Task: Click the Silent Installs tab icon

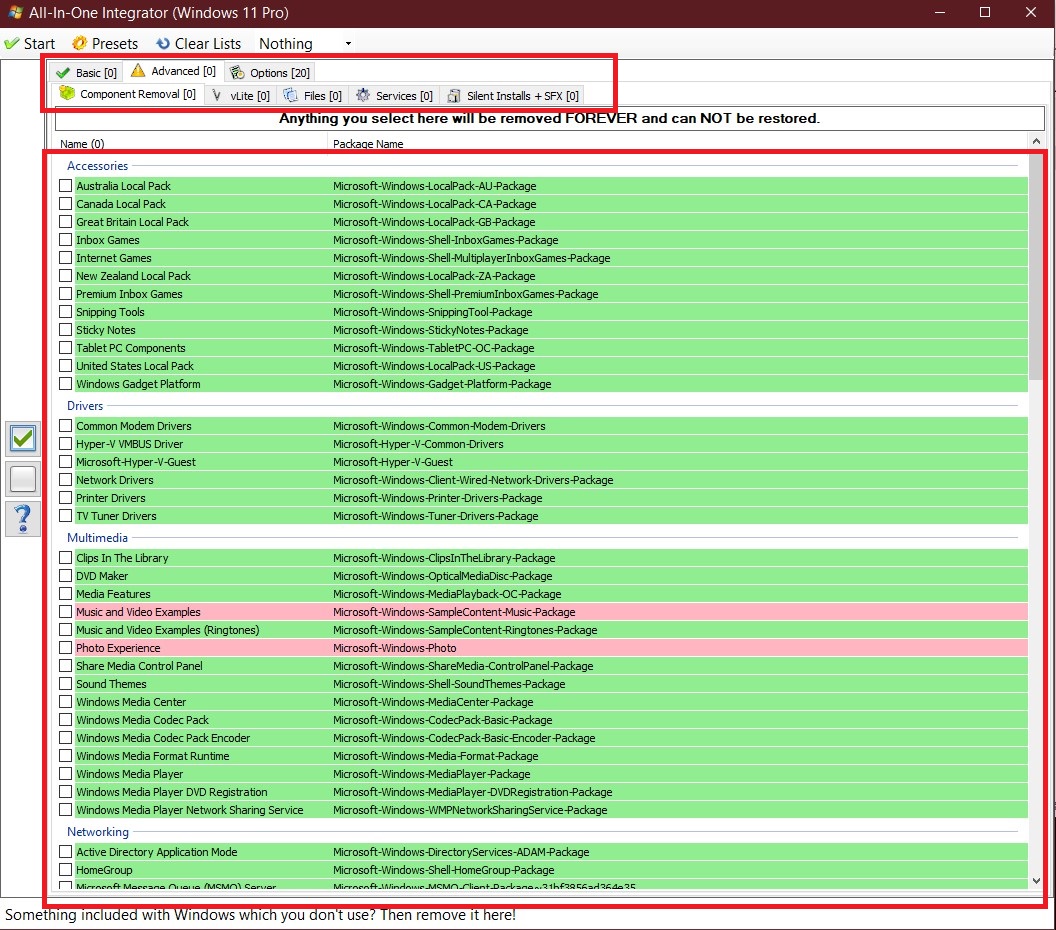Action: point(455,96)
